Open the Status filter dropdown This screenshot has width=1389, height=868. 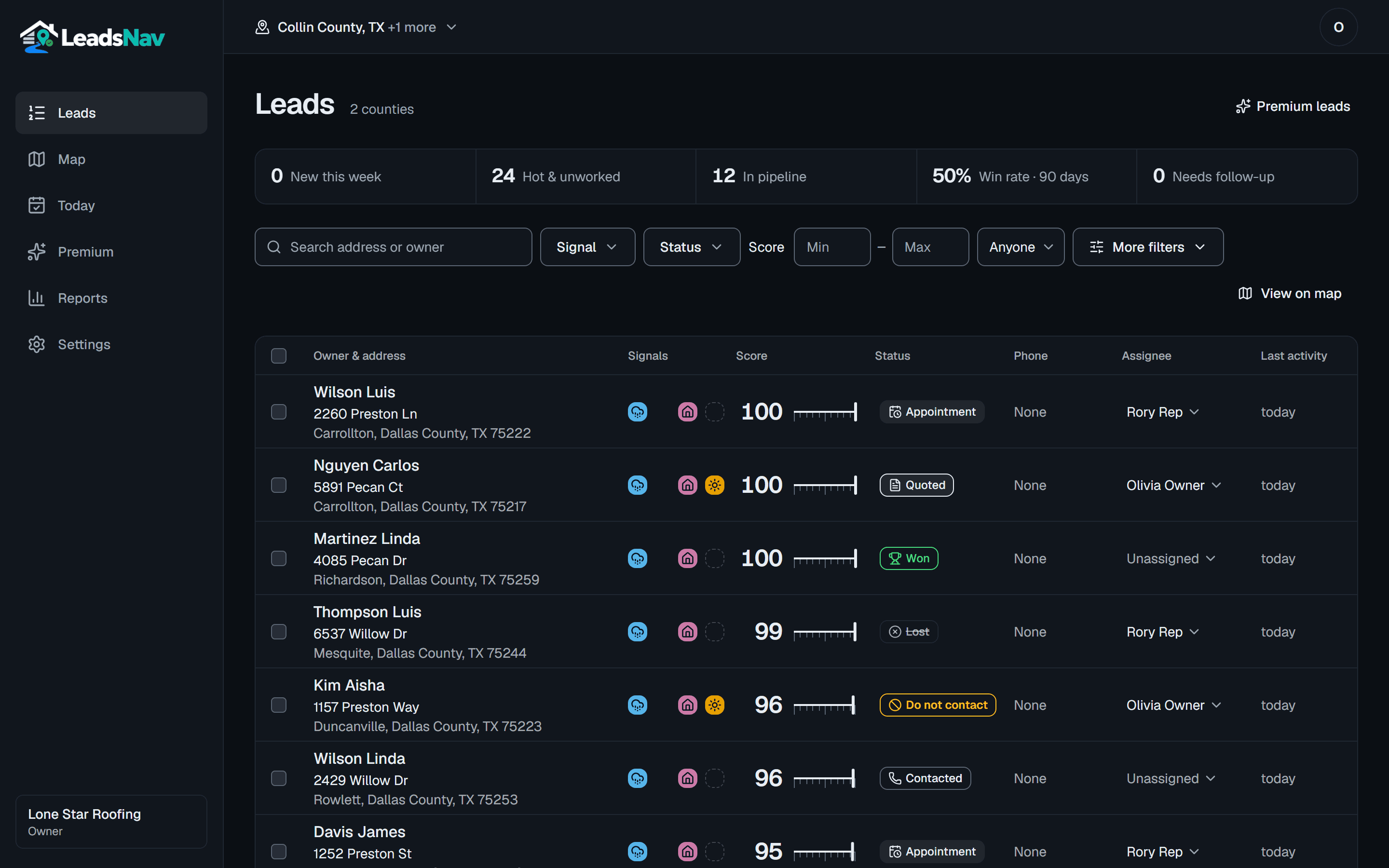pos(691,247)
